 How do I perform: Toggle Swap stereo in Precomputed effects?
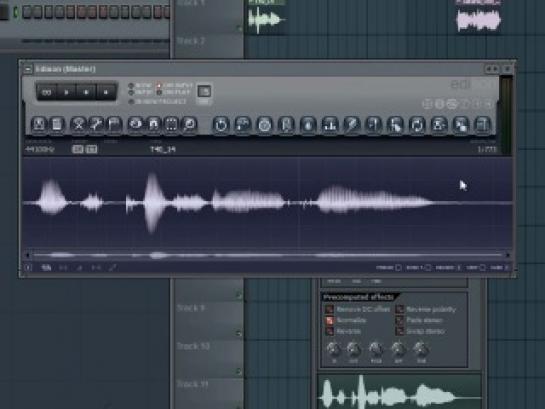420,331
